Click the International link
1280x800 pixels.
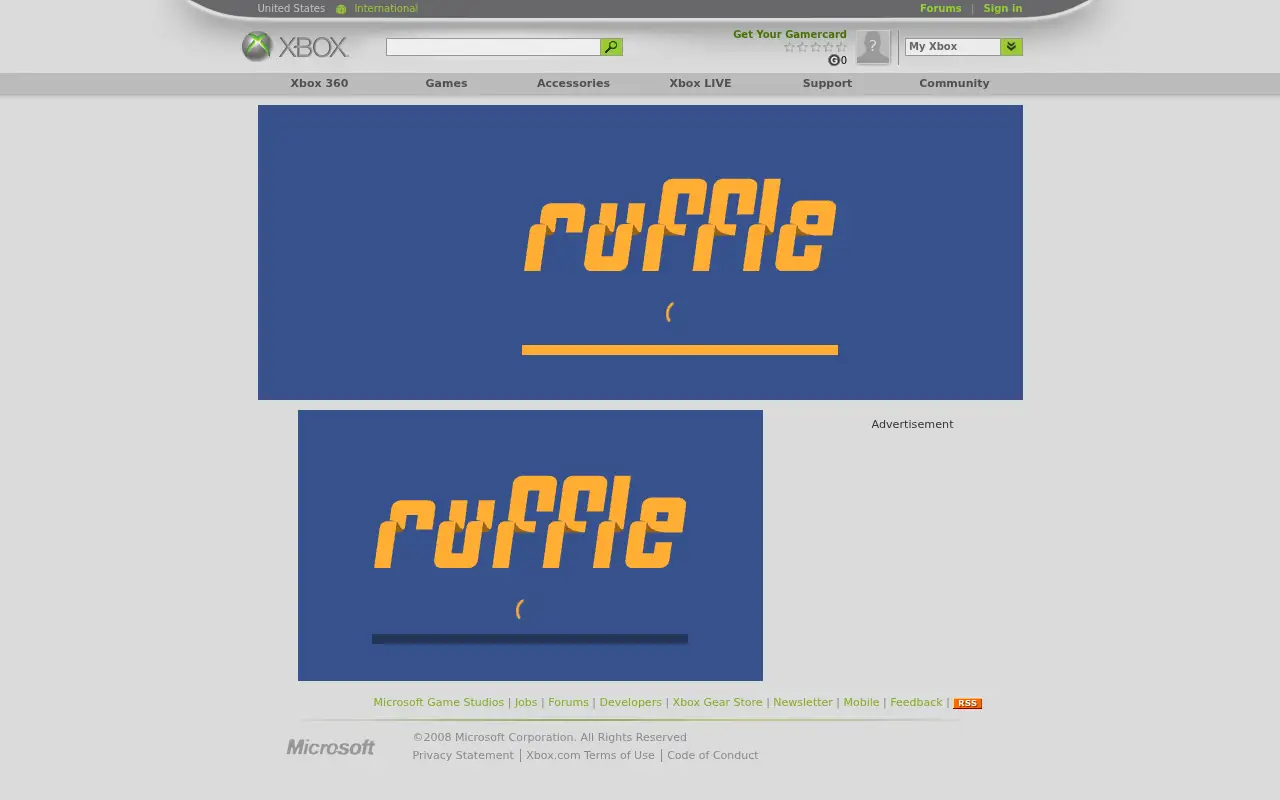tap(386, 9)
